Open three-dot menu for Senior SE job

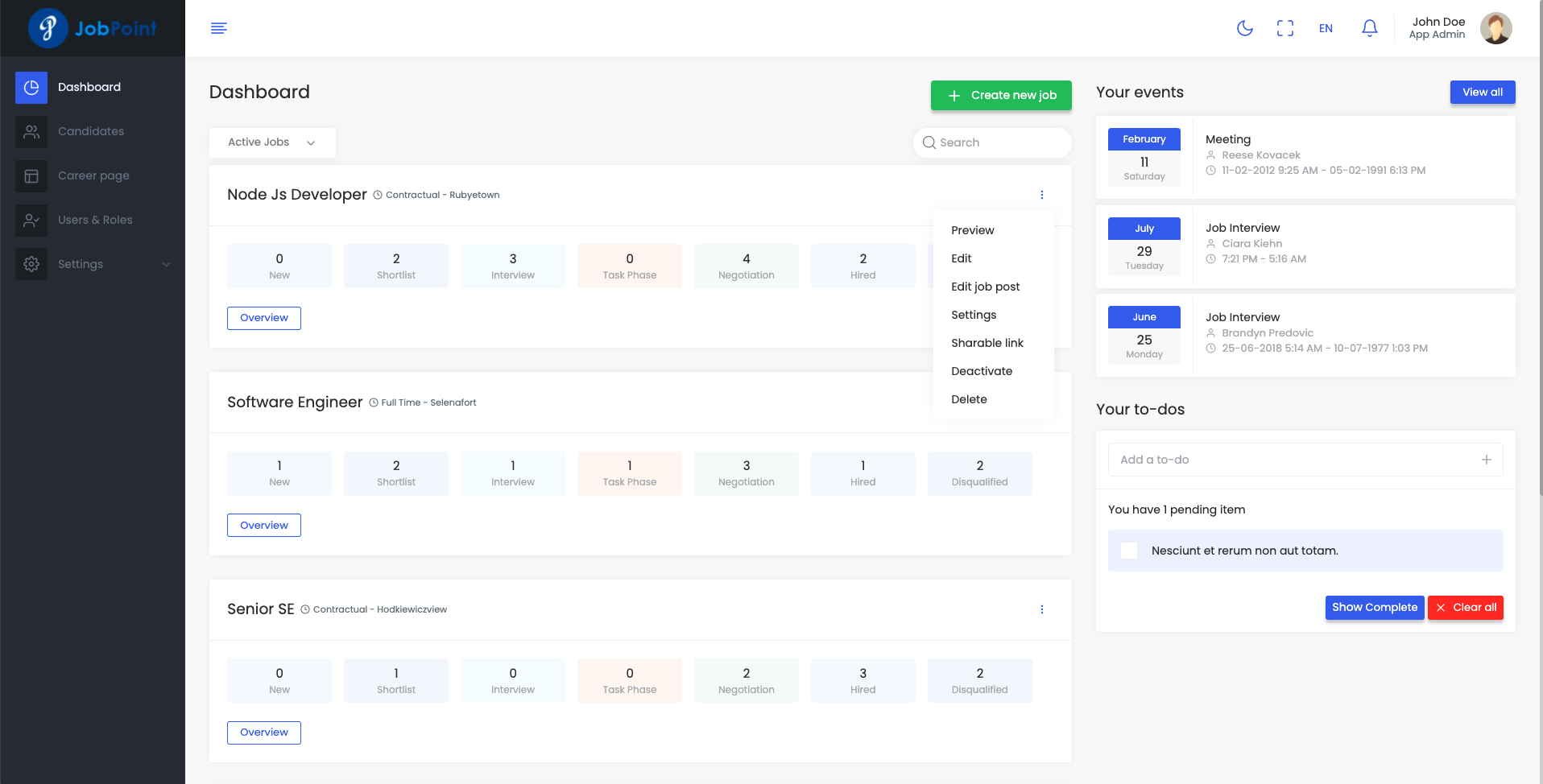point(1041,609)
